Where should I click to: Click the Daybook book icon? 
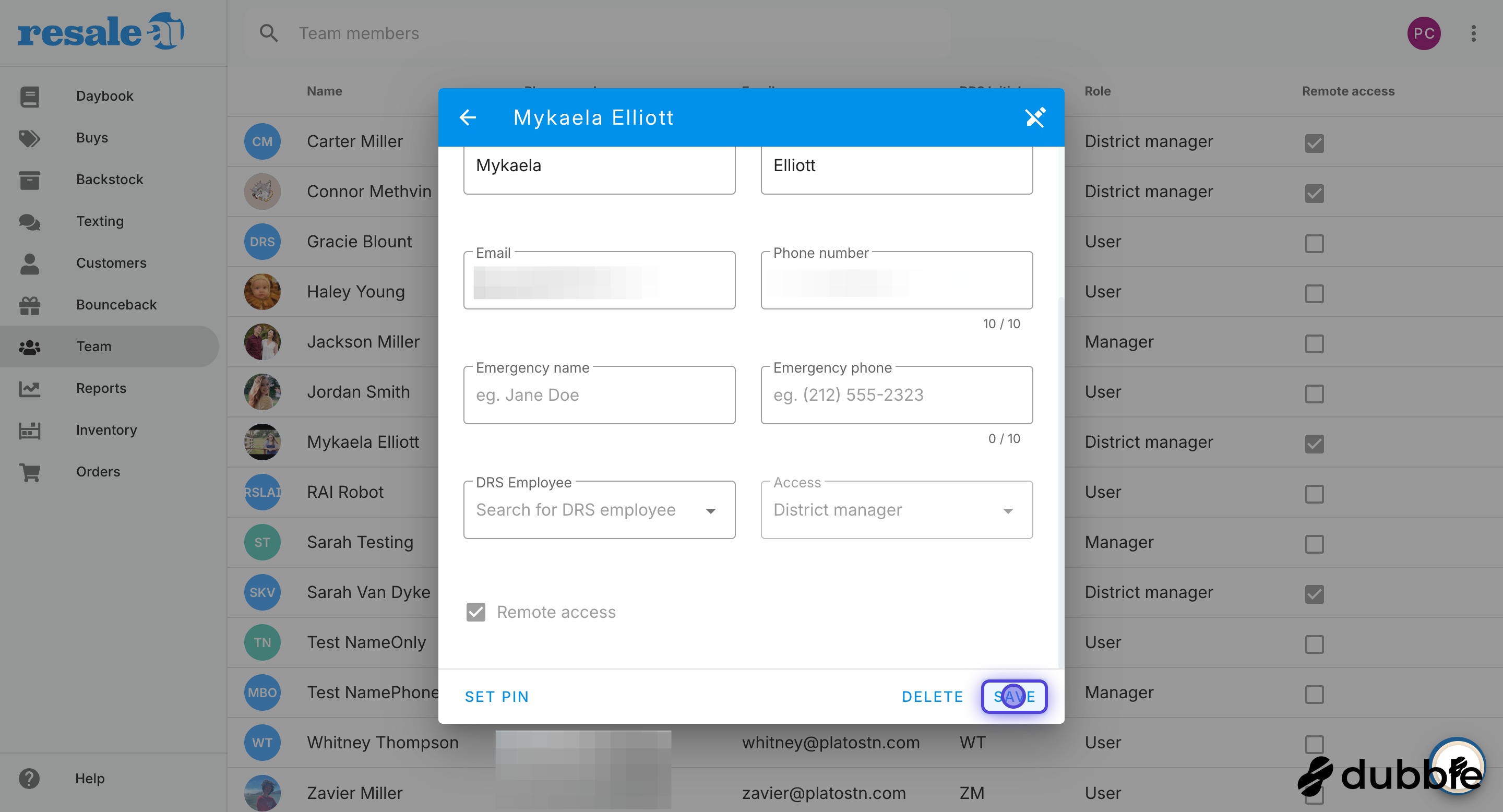(29, 96)
